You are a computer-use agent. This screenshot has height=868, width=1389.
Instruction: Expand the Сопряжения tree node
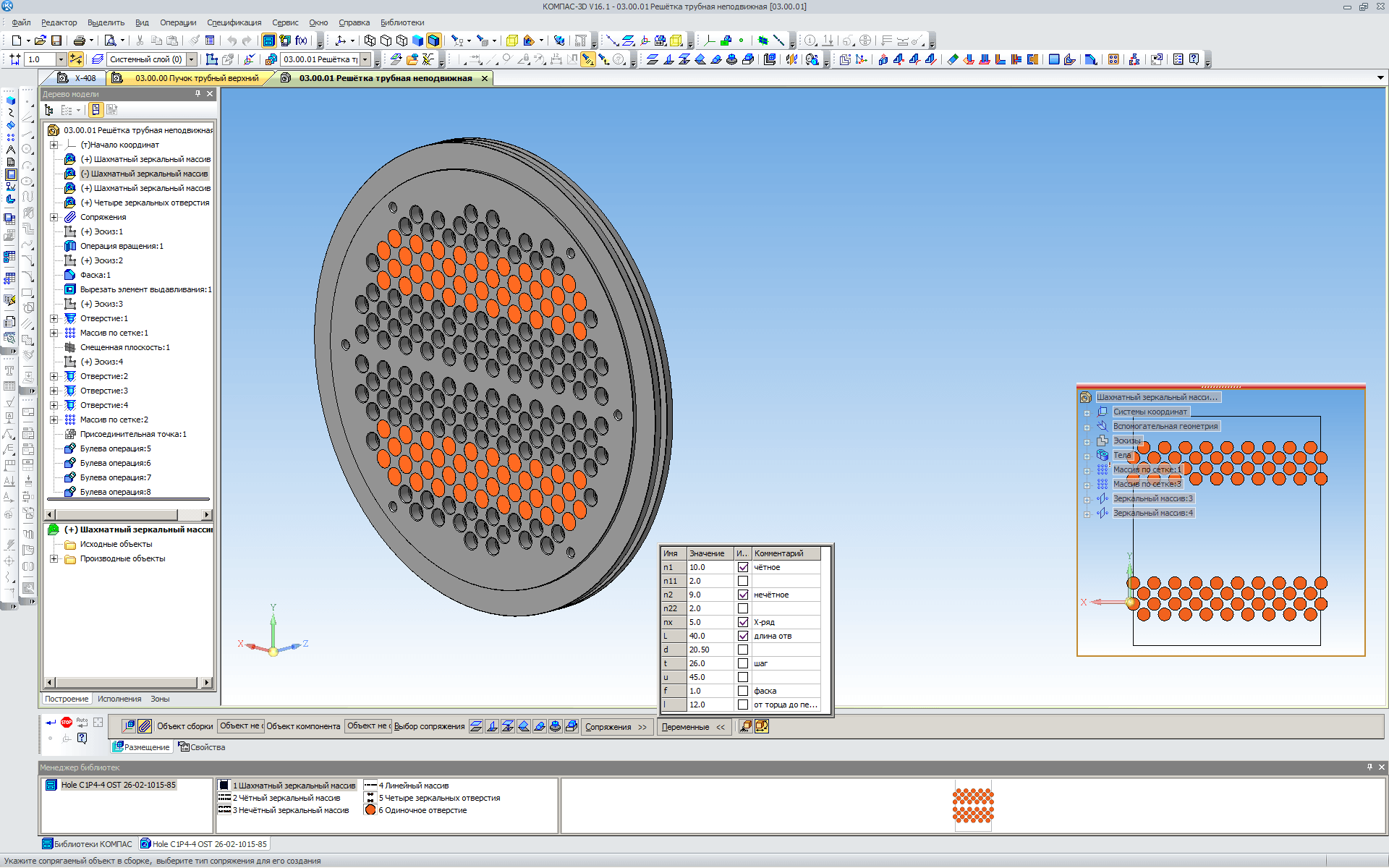pyautogui.click(x=54, y=217)
